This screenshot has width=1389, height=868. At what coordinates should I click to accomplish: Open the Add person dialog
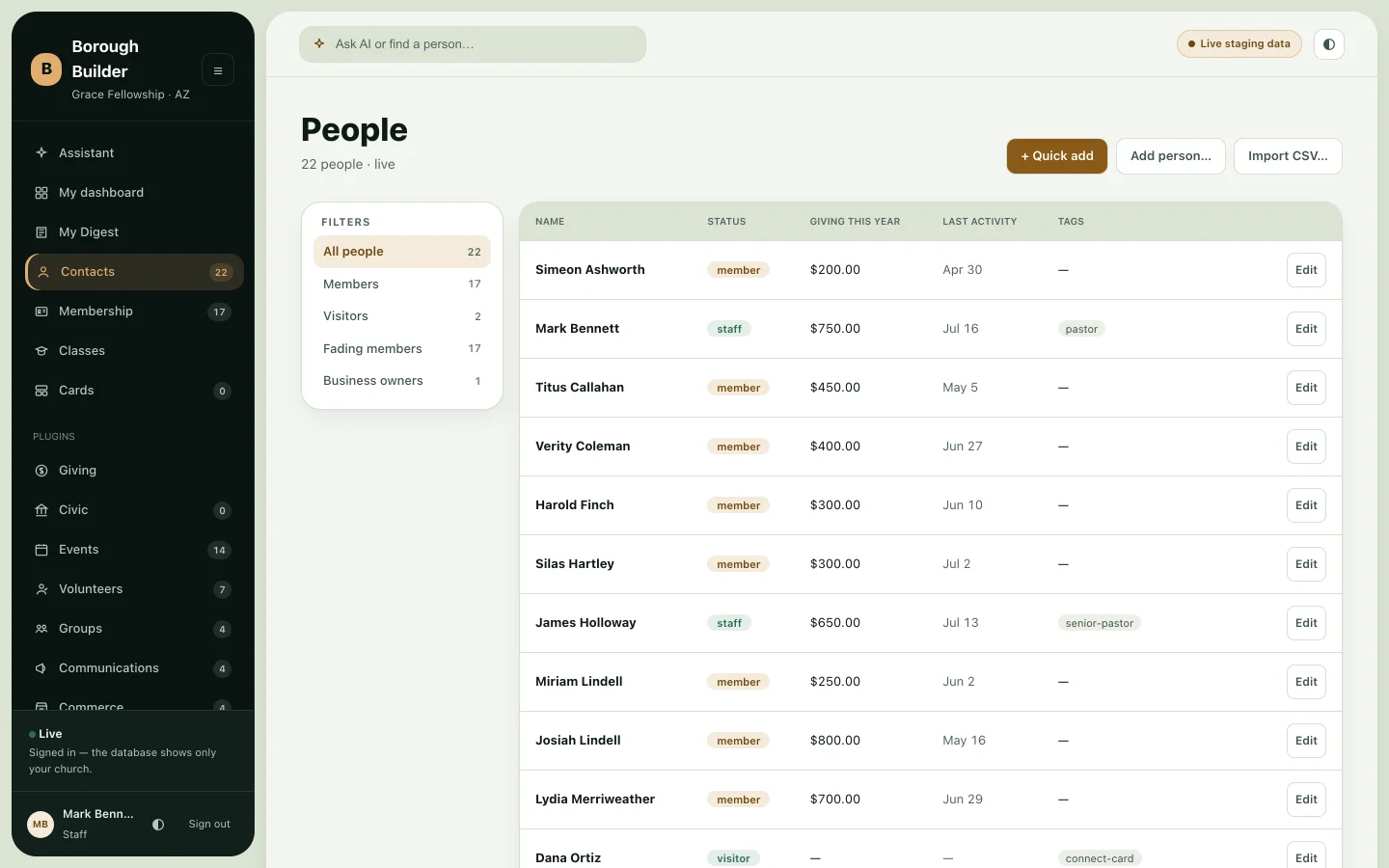point(1171,156)
